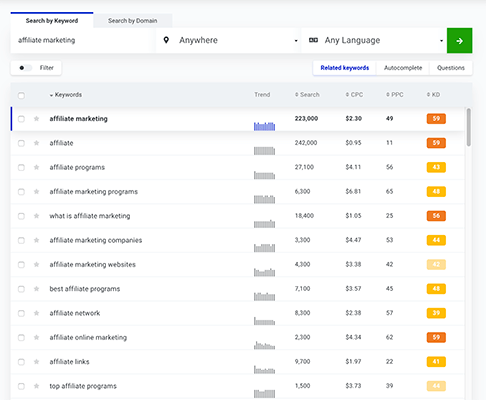Screen dimensions: 486x400
Task: Click the results table vertical scrollbar
Action: [x=469, y=127]
